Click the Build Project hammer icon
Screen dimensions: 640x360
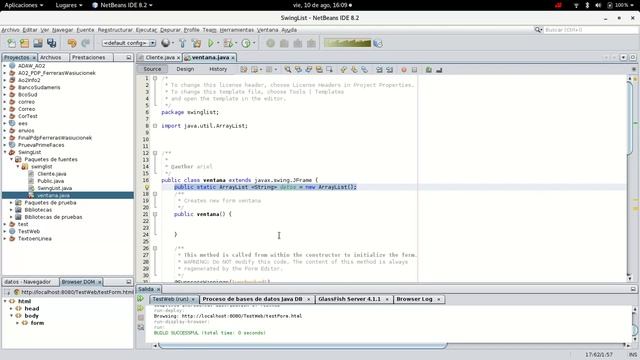coord(182,43)
